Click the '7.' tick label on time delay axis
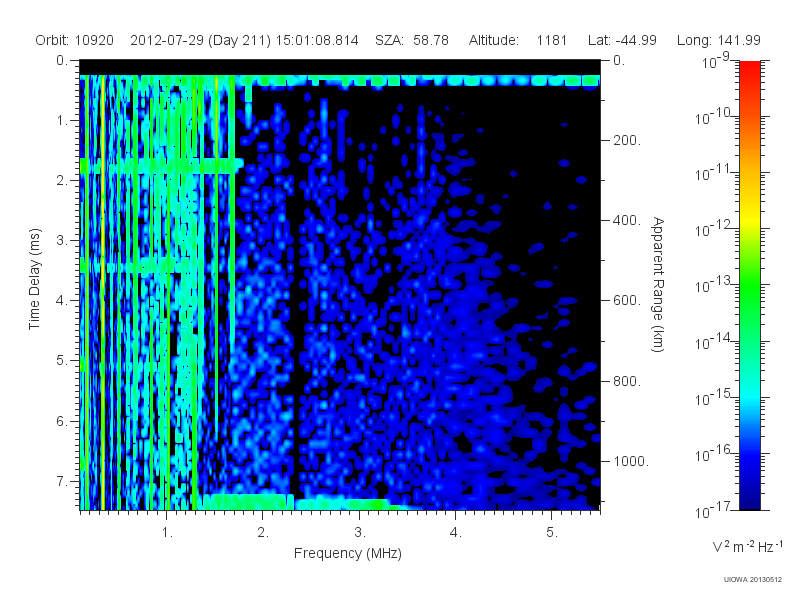 pyautogui.click(x=62, y=481)
